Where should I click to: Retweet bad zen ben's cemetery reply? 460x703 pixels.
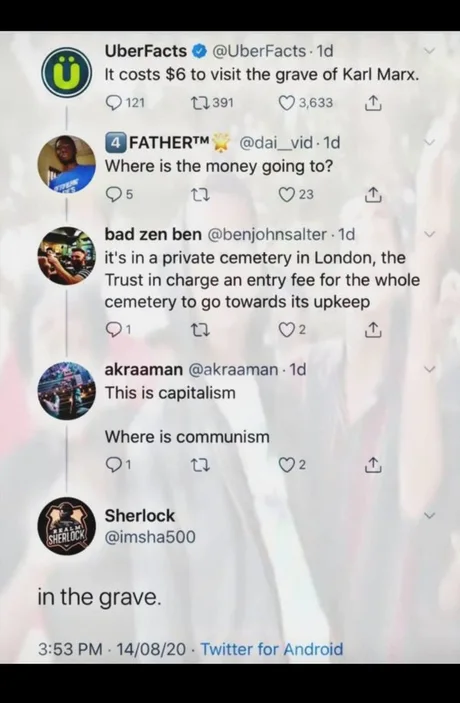tap(200, 331)
